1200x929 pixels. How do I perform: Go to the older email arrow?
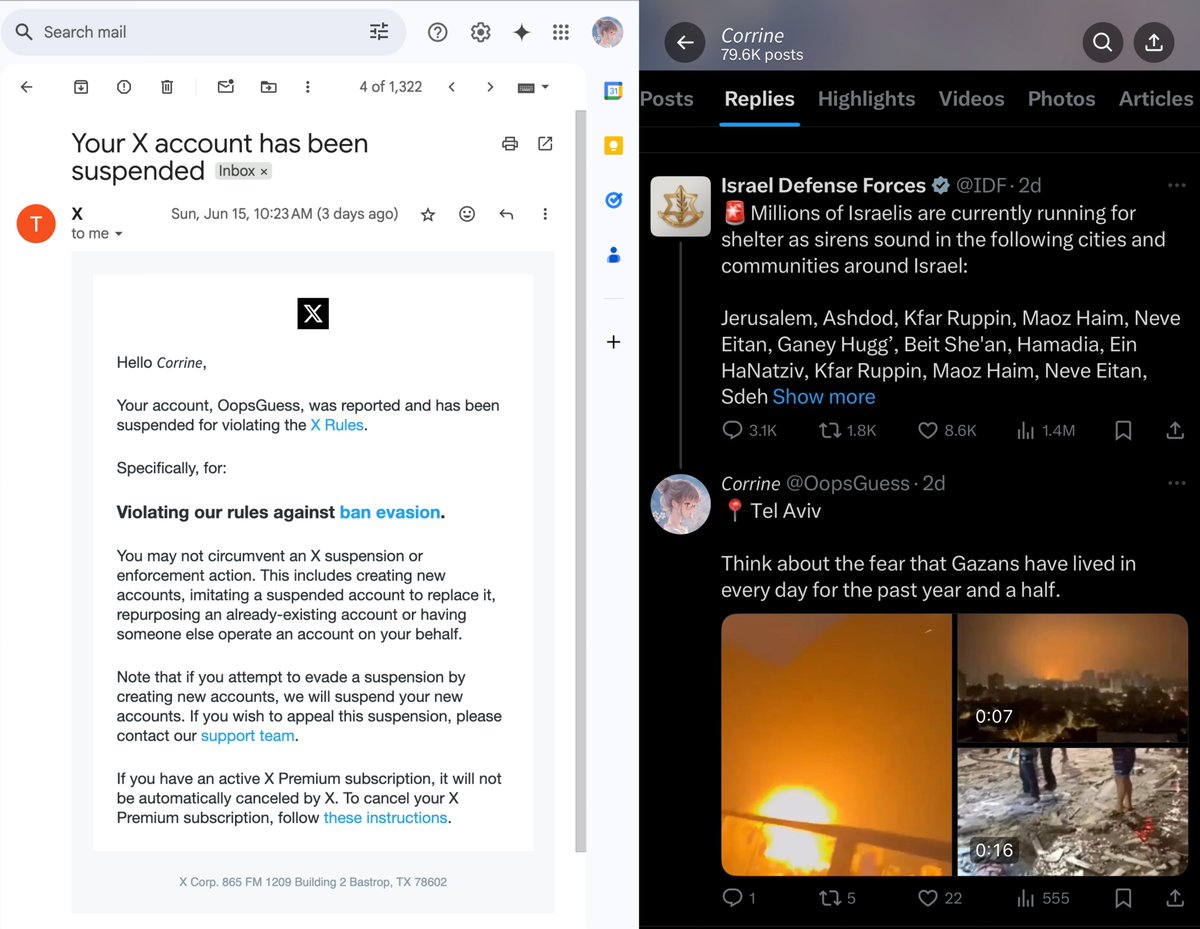(490, 87)
